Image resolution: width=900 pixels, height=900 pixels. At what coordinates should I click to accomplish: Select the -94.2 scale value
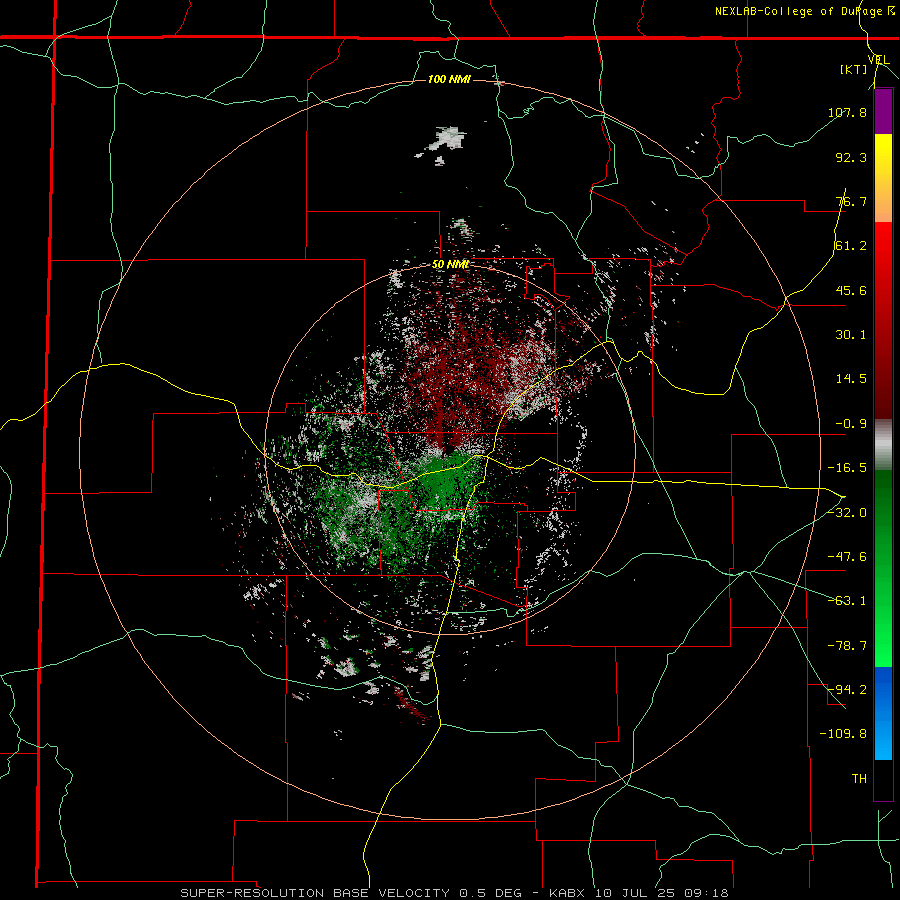[x=847, y=689]
